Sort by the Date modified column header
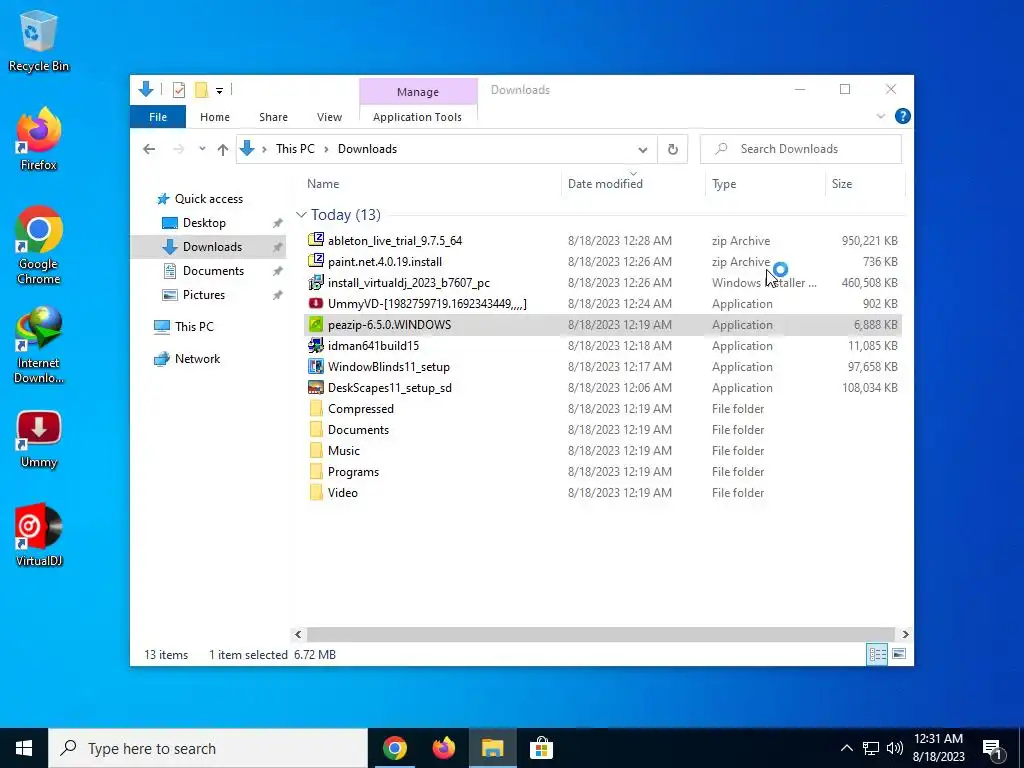 (632, 184)
